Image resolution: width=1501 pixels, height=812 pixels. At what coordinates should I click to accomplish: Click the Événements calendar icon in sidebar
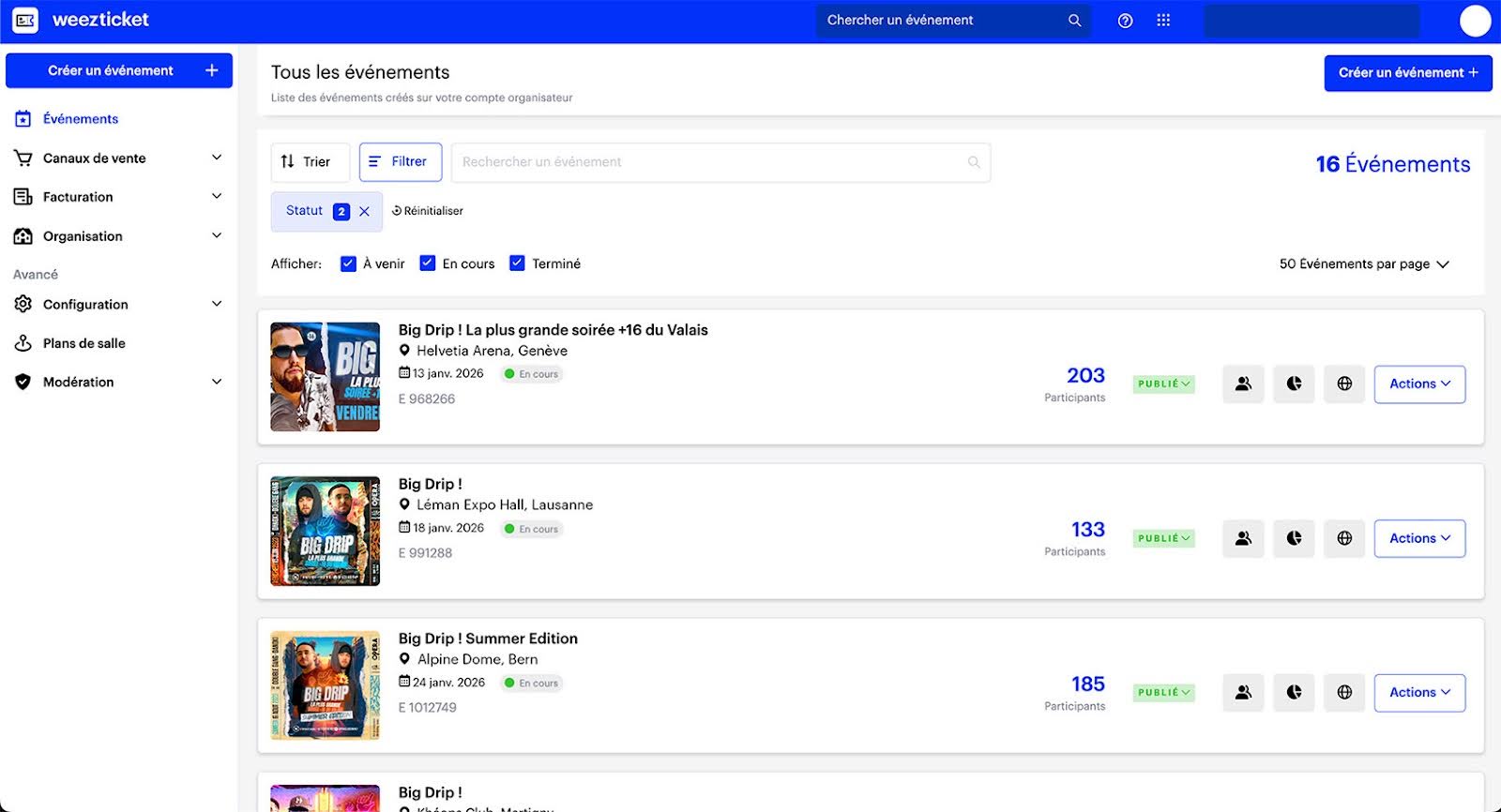[x=23, y=119]
